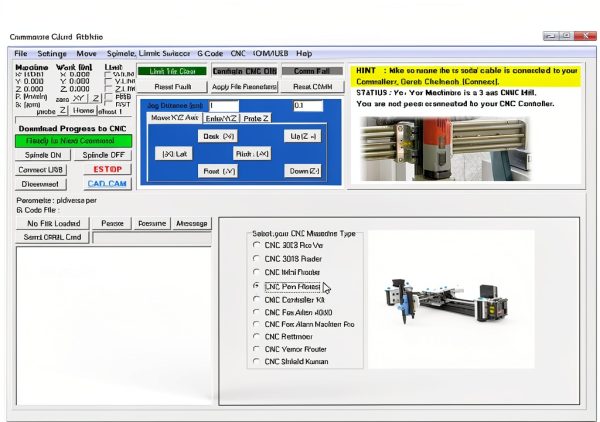
Task: Tick the Z limit checkbox
Action: 109,89
